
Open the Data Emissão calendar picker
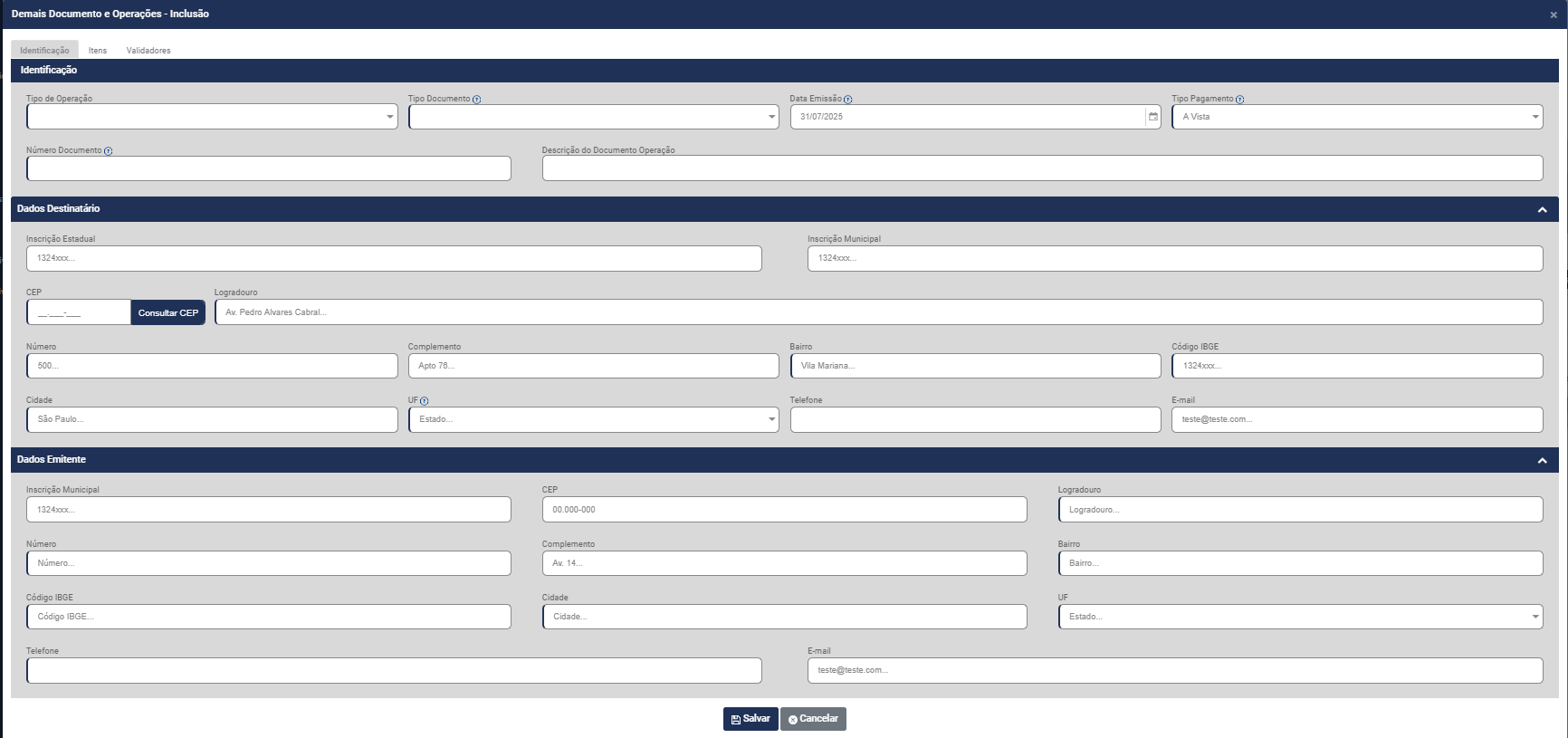(x=1153, y=117)
